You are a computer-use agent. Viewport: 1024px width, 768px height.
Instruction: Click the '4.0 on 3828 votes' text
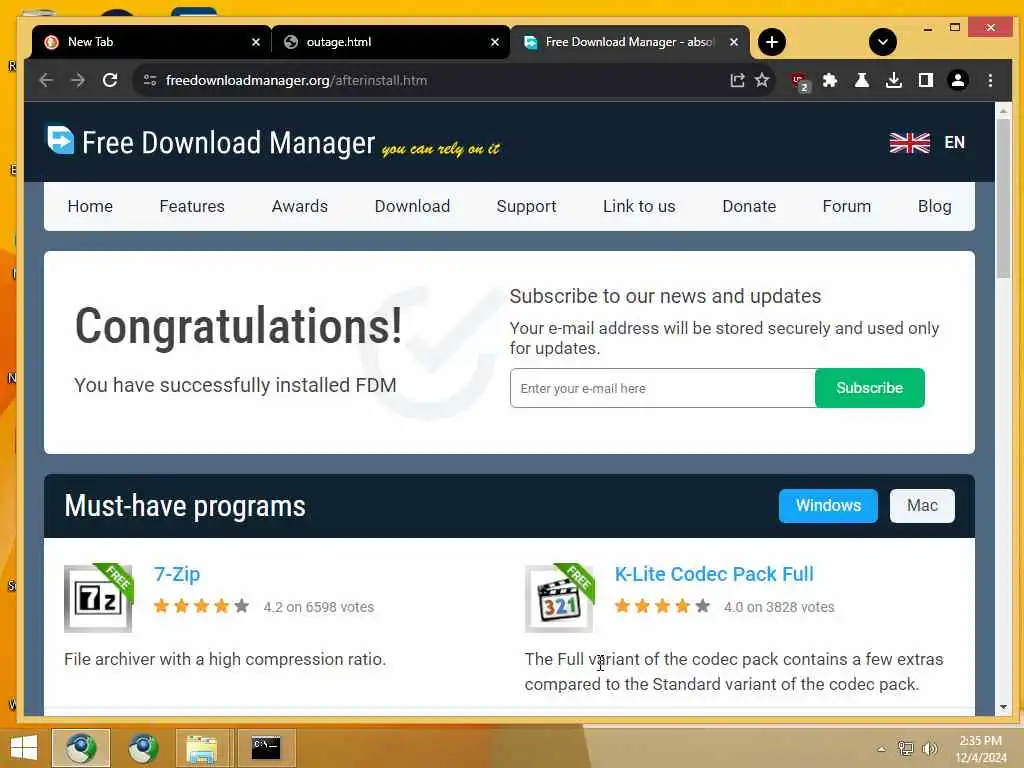point(779,607)
